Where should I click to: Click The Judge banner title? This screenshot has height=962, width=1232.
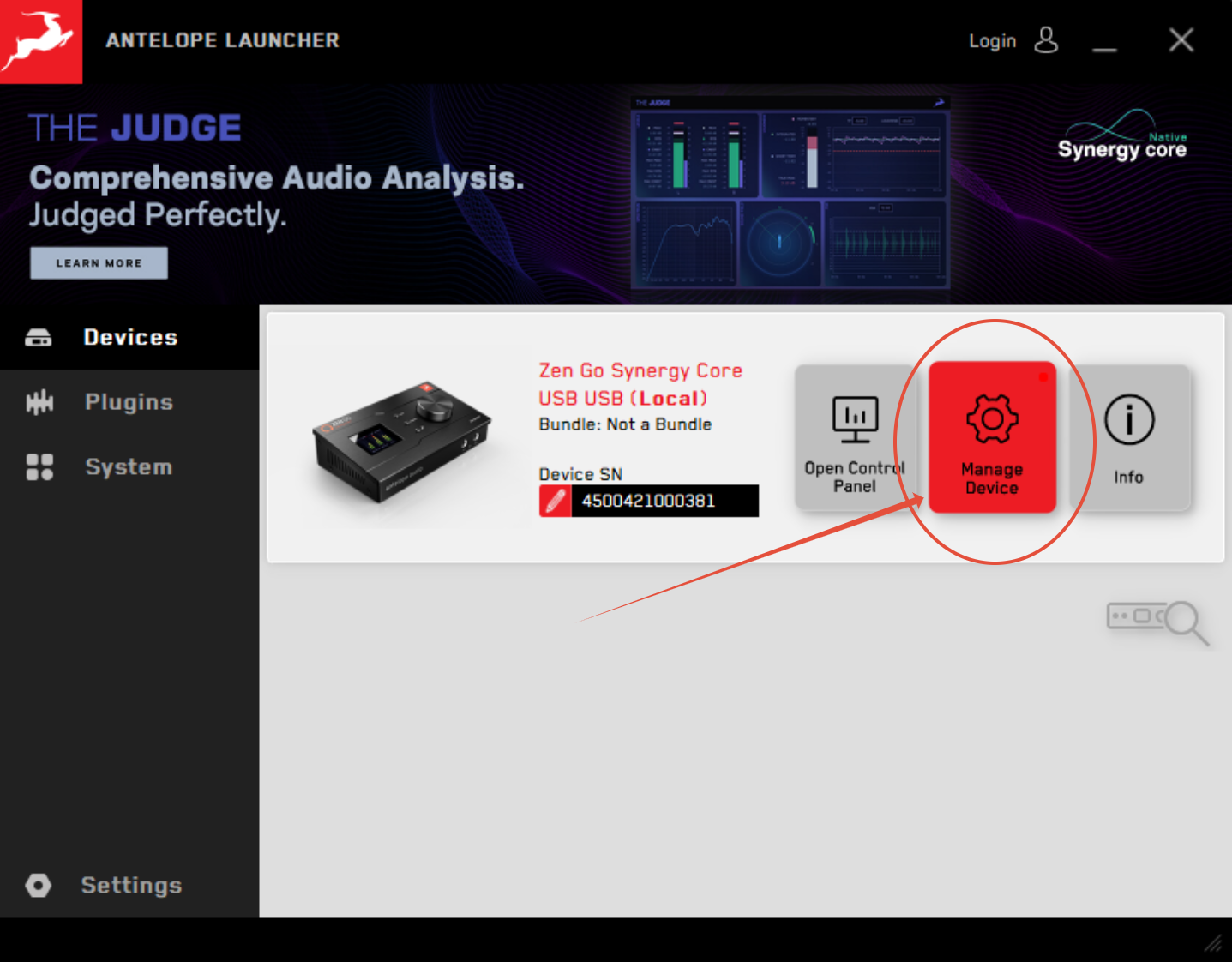pyautogui.click(x=135, y=129)
